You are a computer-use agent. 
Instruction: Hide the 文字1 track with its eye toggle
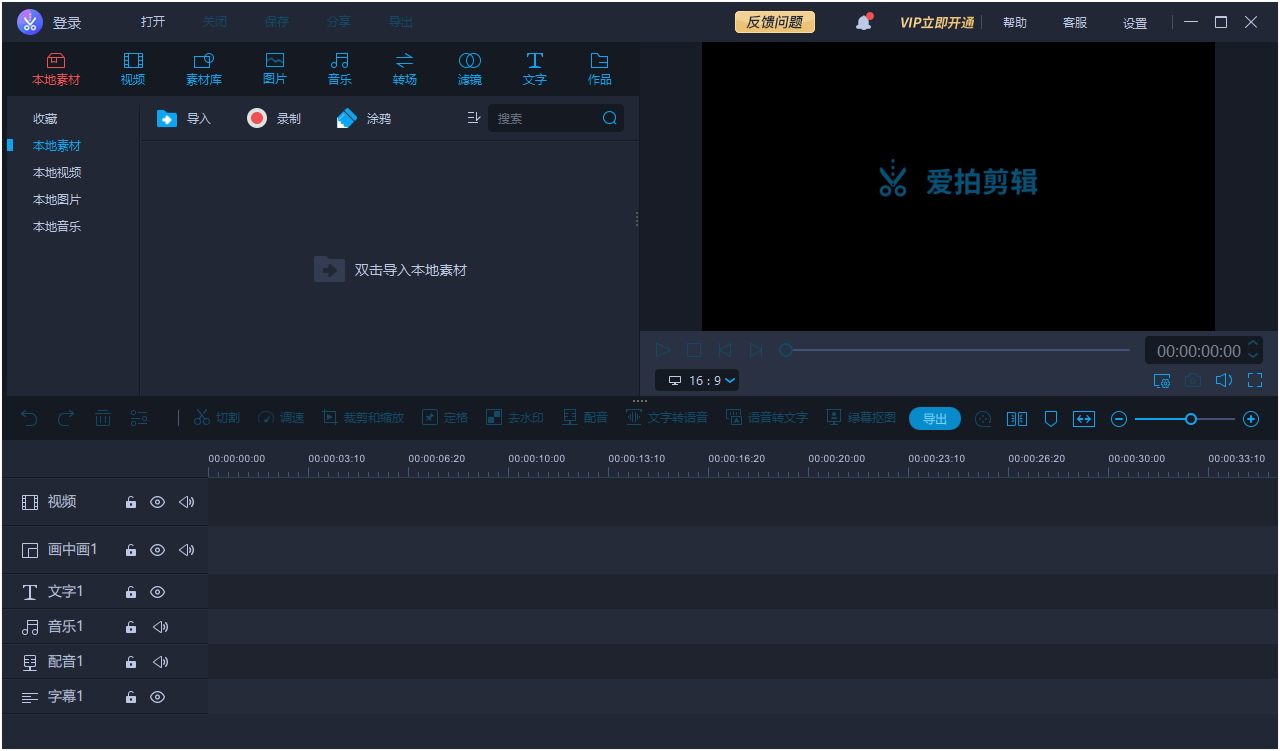[x=157, y=591]
